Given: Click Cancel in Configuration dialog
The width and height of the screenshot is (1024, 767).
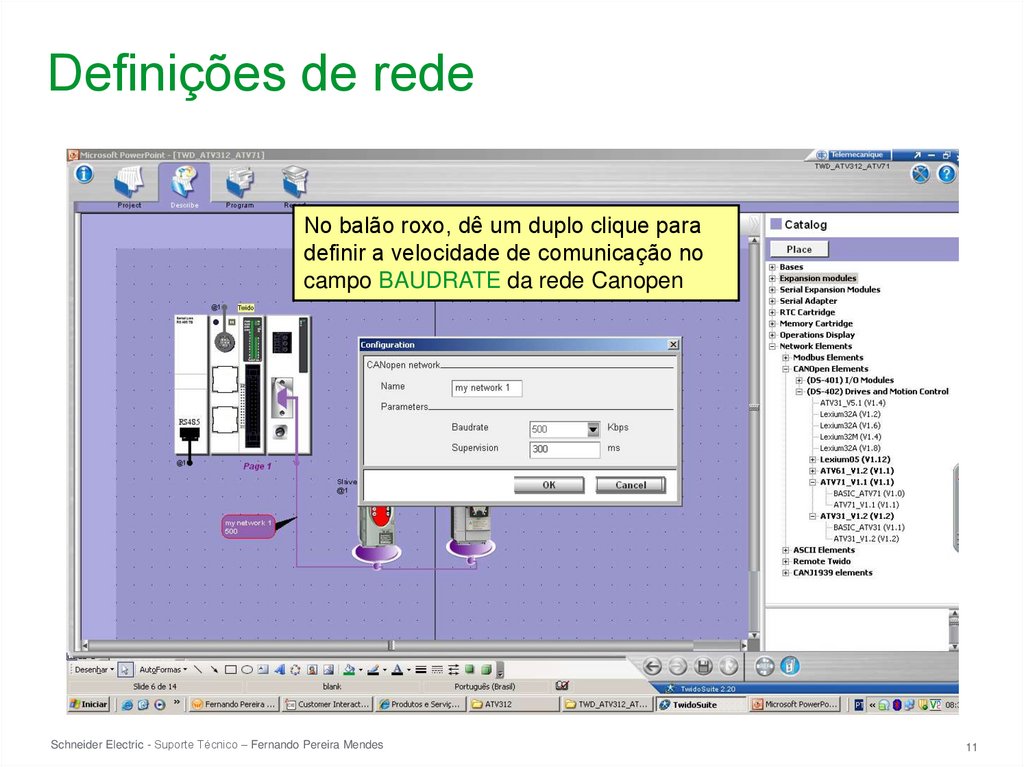Looking at the screenshot, I should click(x=630, y=485).
